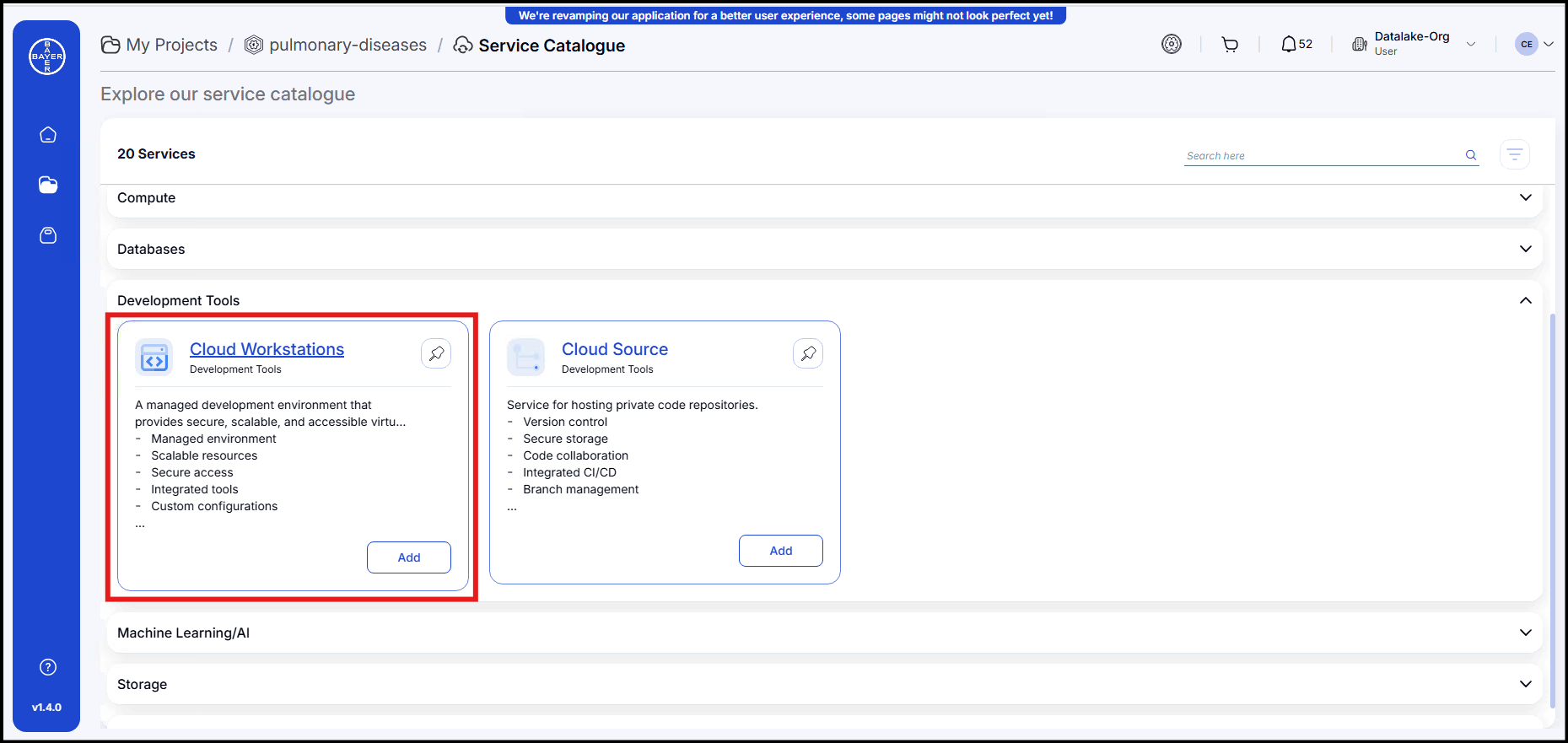The width and height of the screenshot is (1568, 743).
Task: Click the CE user avatar
Action: coord(1527,44)
